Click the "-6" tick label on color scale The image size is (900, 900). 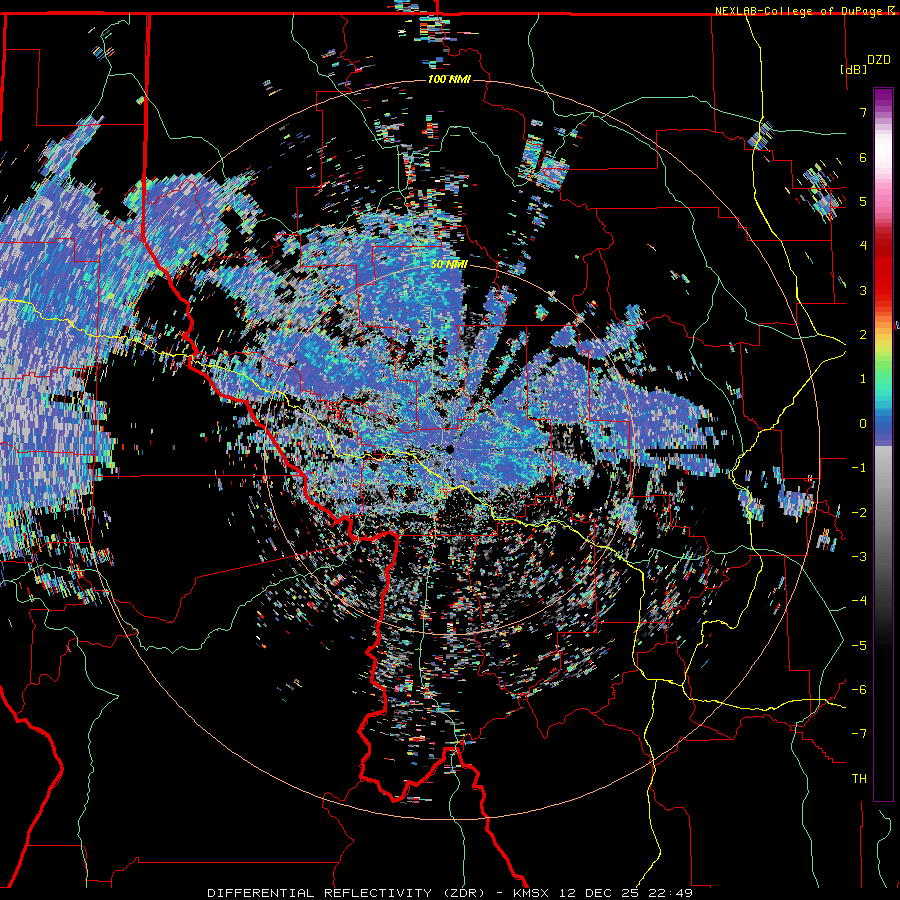click(x=859, y=690)
